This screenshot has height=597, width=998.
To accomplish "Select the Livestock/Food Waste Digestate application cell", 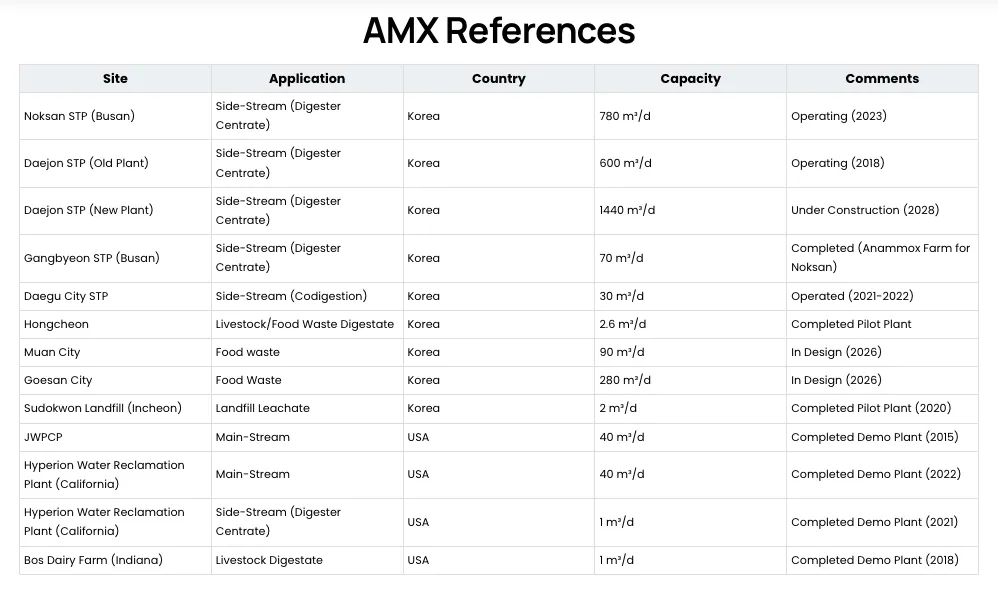I will 305,324.
